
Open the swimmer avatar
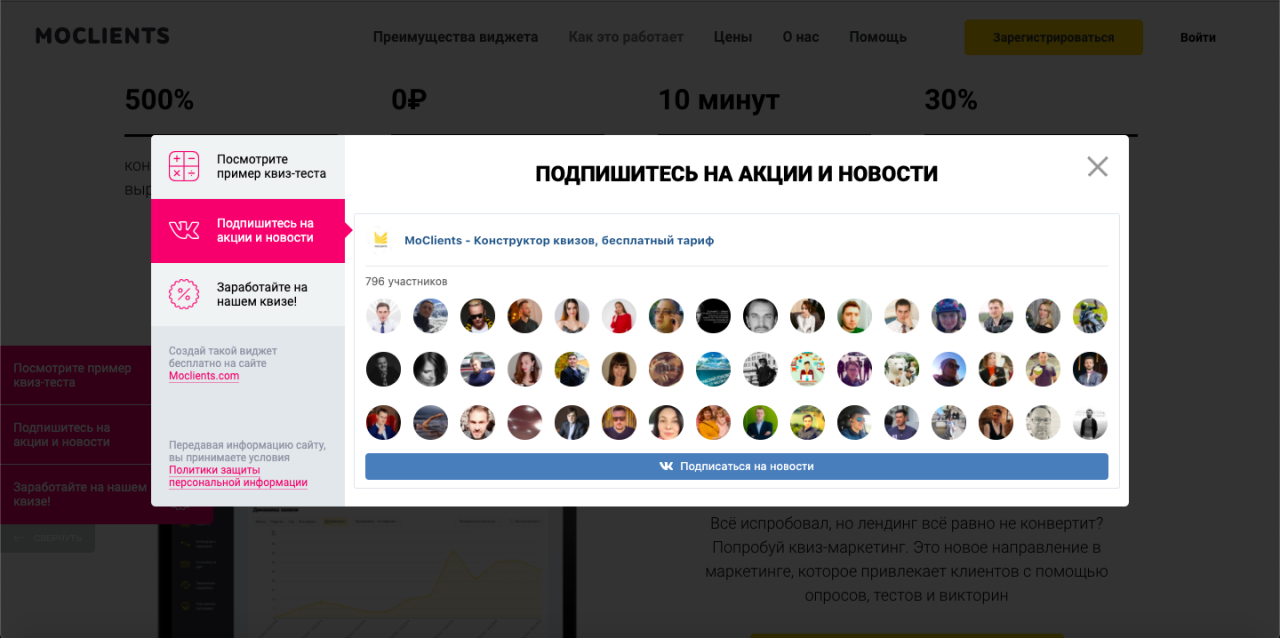pos(430,422)
